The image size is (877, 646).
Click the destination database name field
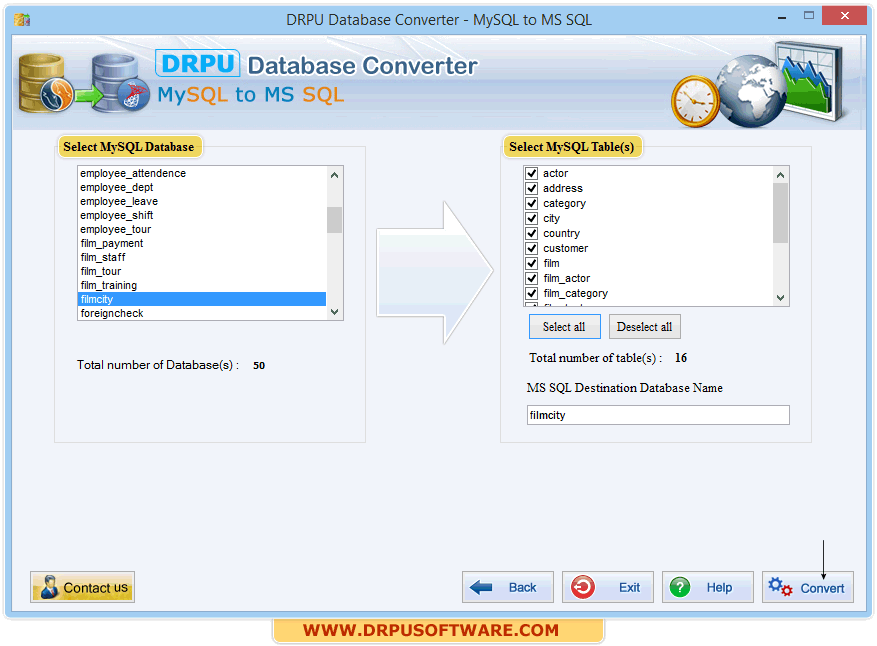point(658,415)
